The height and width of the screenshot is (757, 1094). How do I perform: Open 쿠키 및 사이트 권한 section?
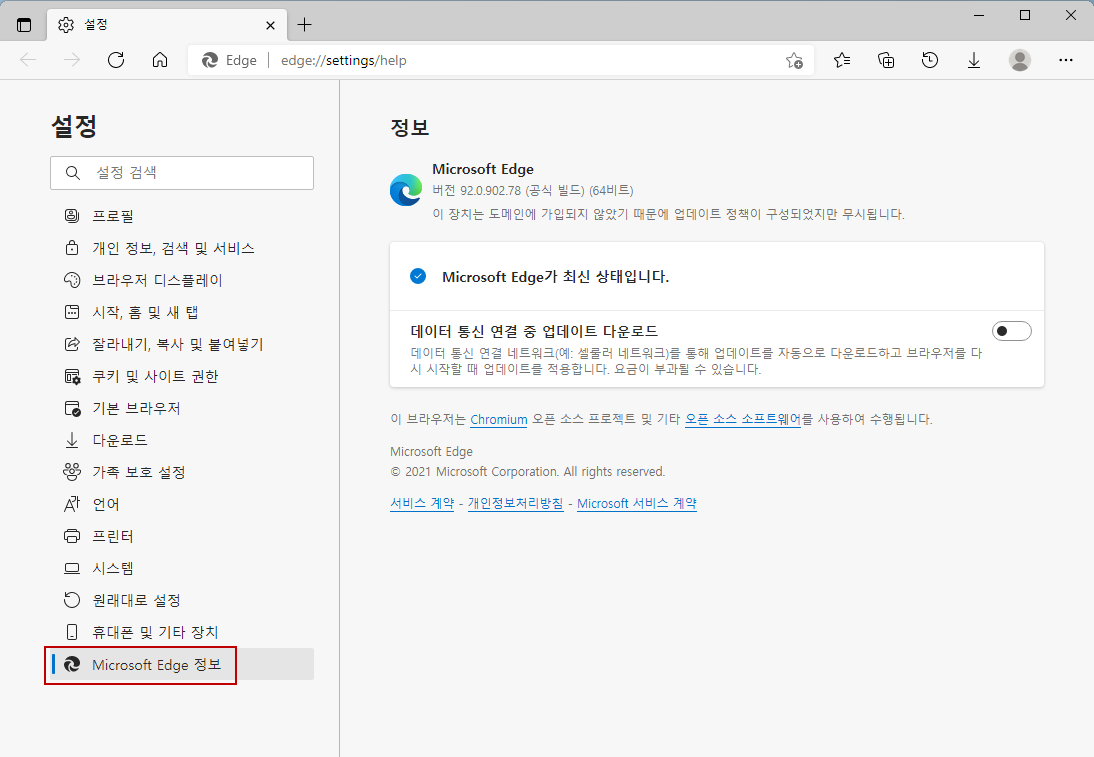[x=182, y=377]
